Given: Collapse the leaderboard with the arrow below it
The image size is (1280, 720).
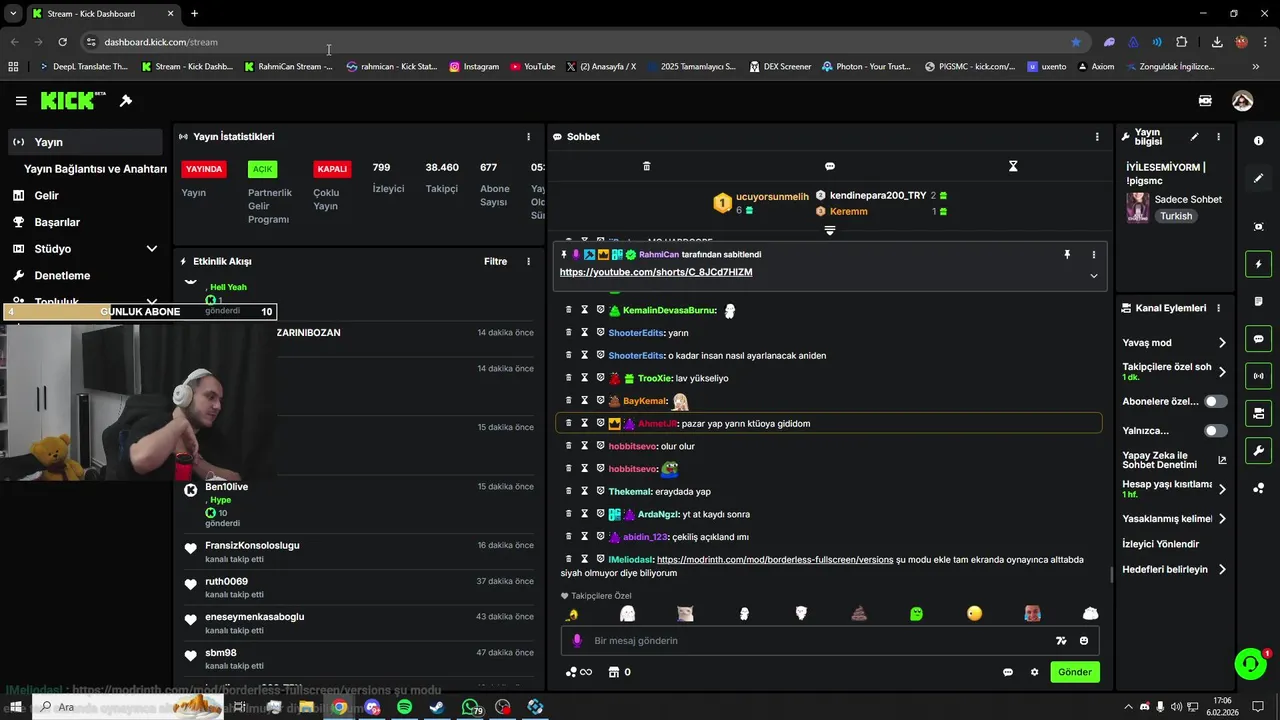Looking at the screenshot, I should pos(829,231).
